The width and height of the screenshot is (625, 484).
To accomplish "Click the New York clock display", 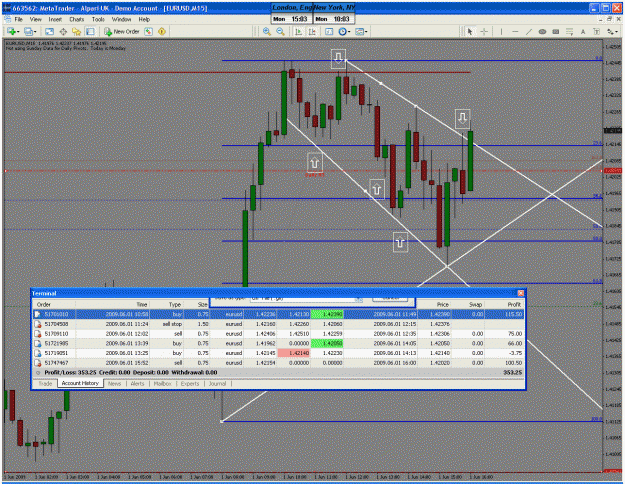I will point(334,14).
